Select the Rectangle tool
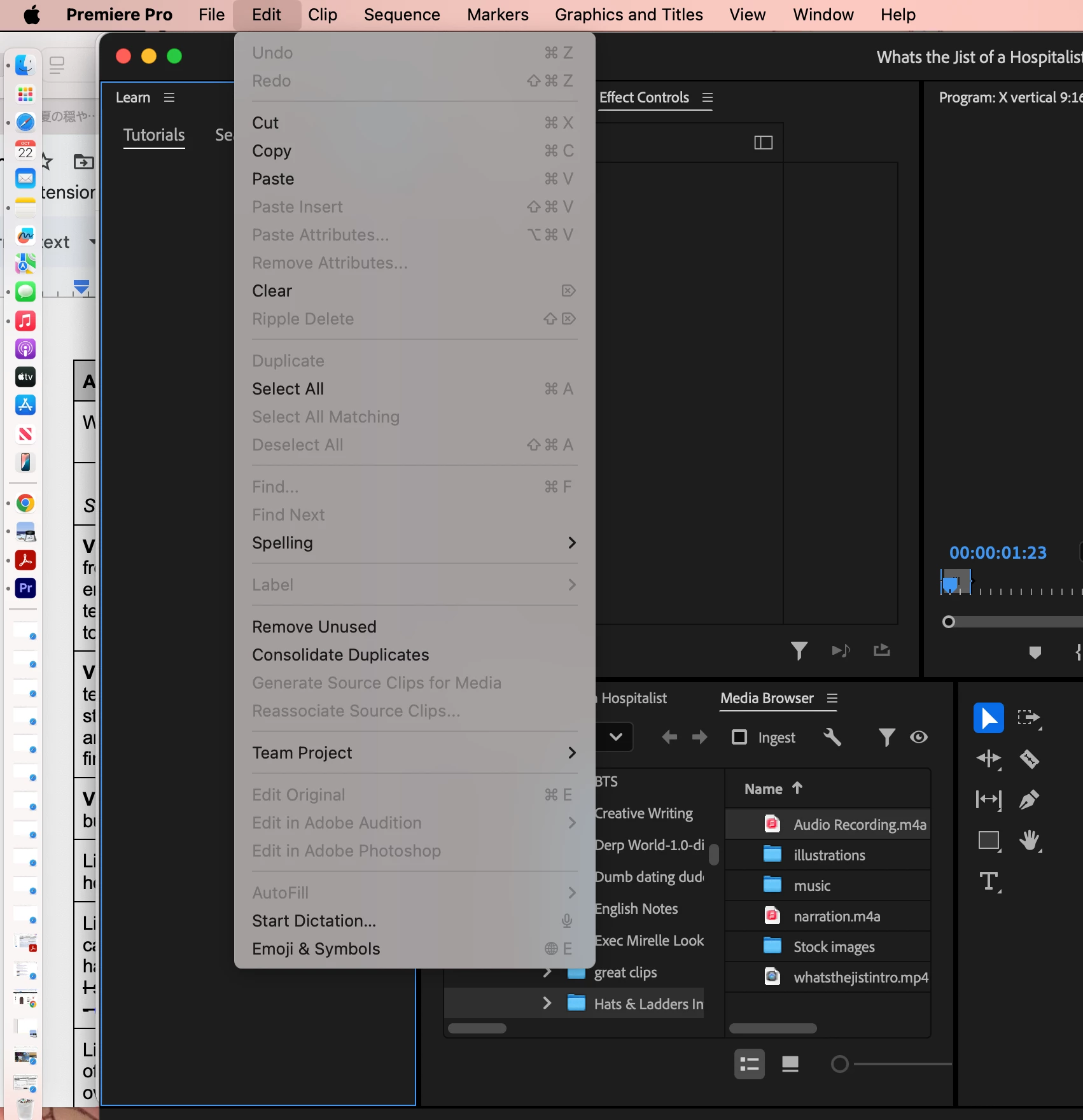This screenshot has height=1120, width=1083. click(x=989, y=841)
